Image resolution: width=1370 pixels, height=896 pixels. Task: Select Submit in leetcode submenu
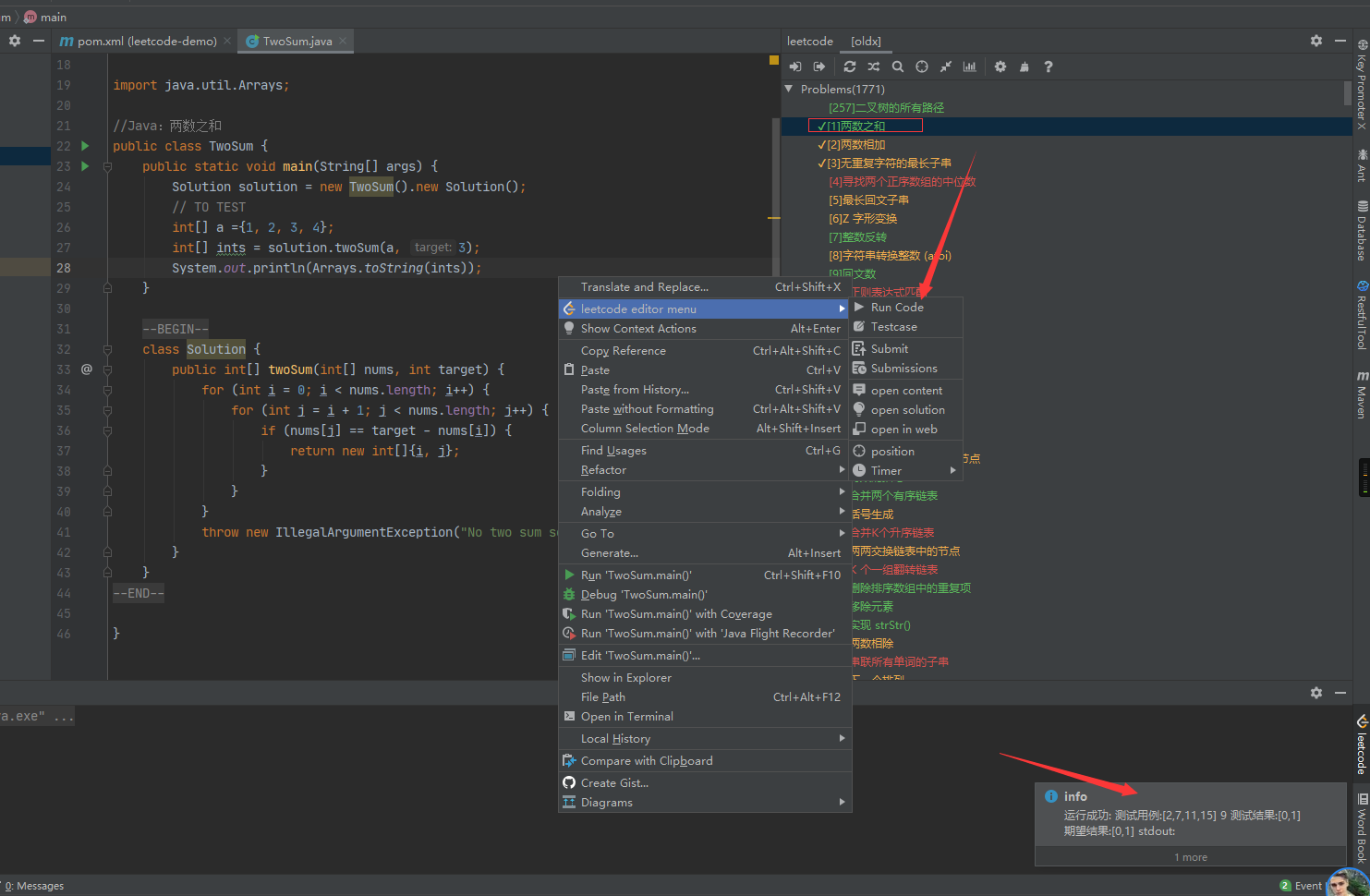[x=906, y=348]
